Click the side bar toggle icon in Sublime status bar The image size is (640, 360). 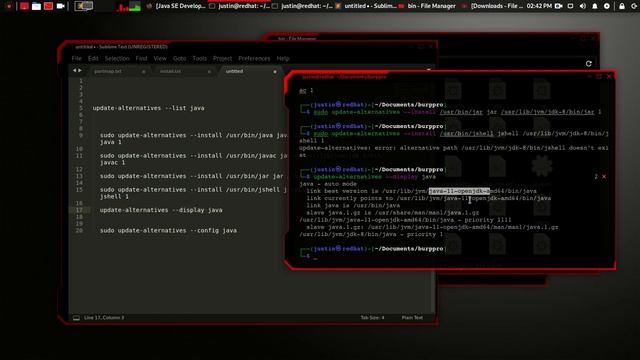point(76,318)
